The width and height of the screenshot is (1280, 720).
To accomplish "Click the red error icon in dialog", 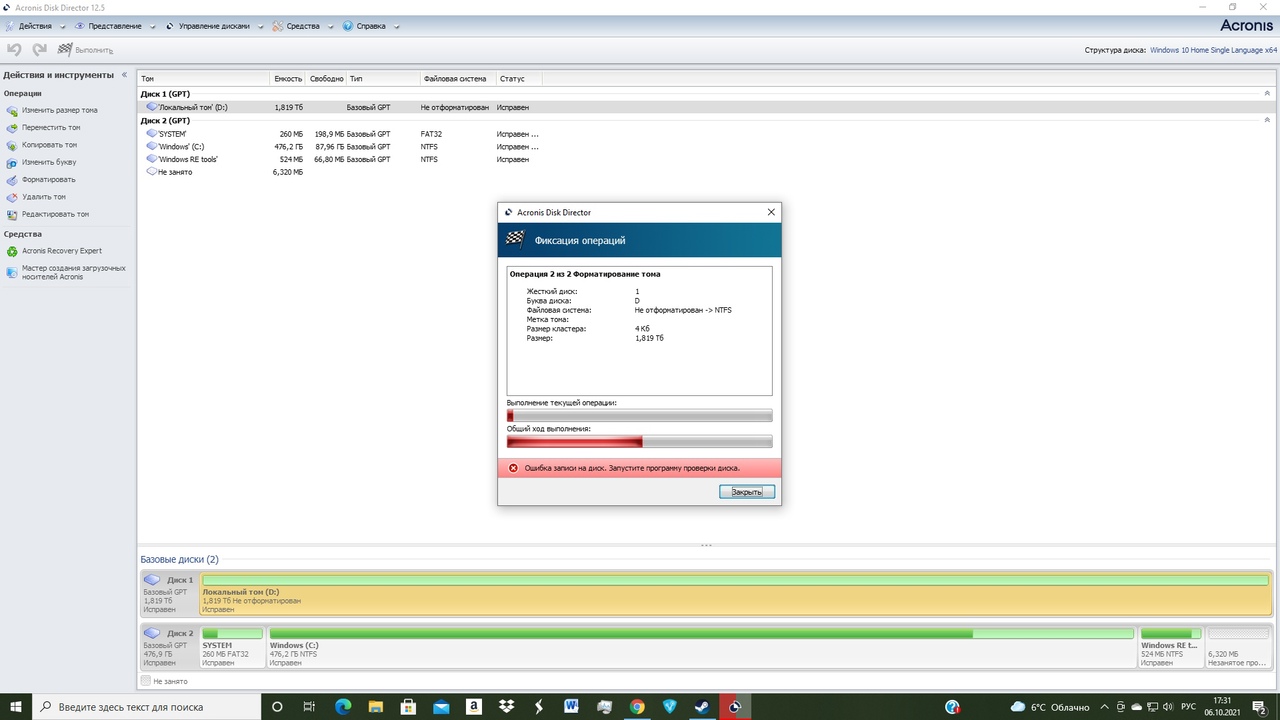I will click(x=513, y=468).
